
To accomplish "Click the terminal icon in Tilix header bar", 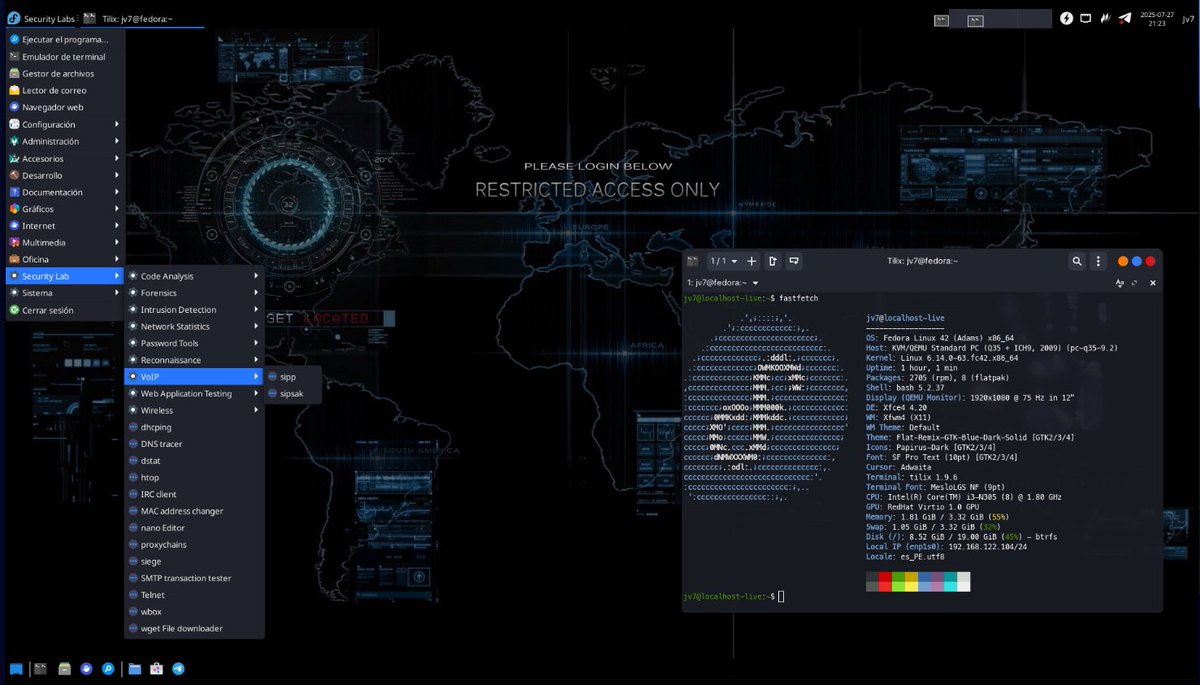I will pyautogui.click(x=691, y=261).
